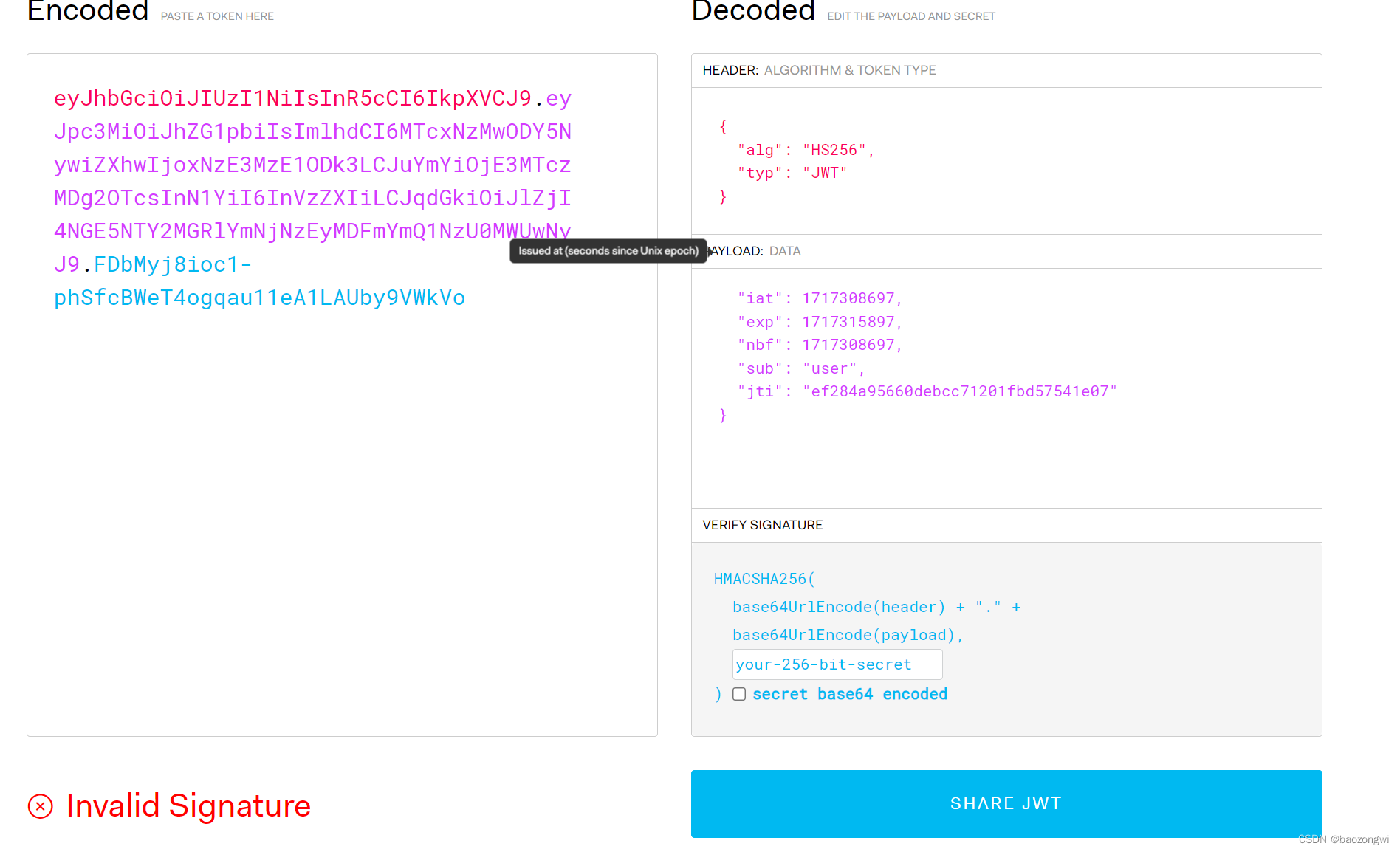Click the EDIT THE PAYLOAD AND SECRET subtitle
Screen dimensions: 1400x852
click(911, 16)
